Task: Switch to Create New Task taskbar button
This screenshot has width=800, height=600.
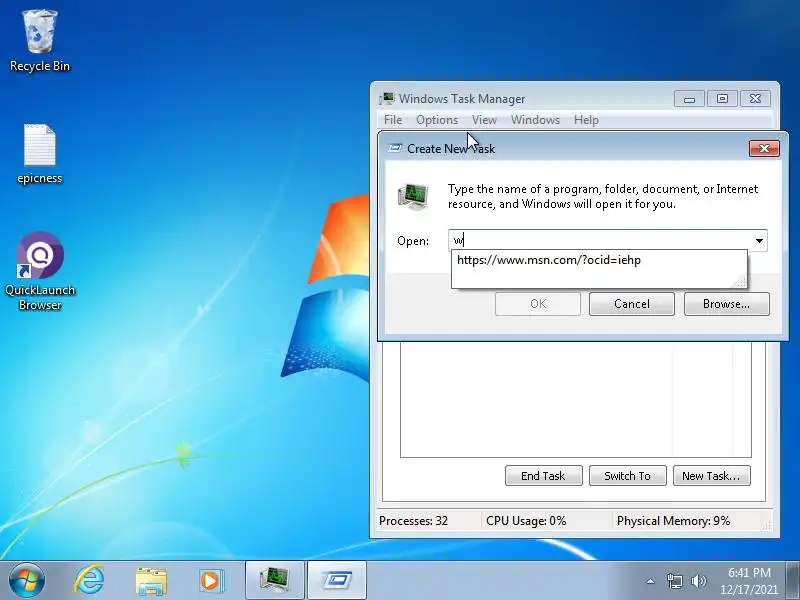Action: pos(337,580)
